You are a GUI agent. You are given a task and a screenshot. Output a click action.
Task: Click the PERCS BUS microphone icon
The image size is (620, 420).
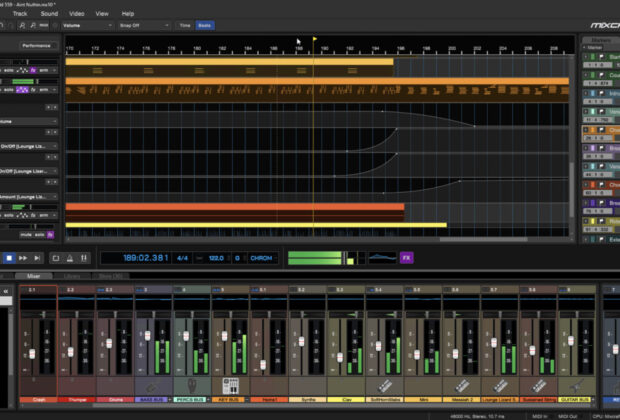coord(190,385)
